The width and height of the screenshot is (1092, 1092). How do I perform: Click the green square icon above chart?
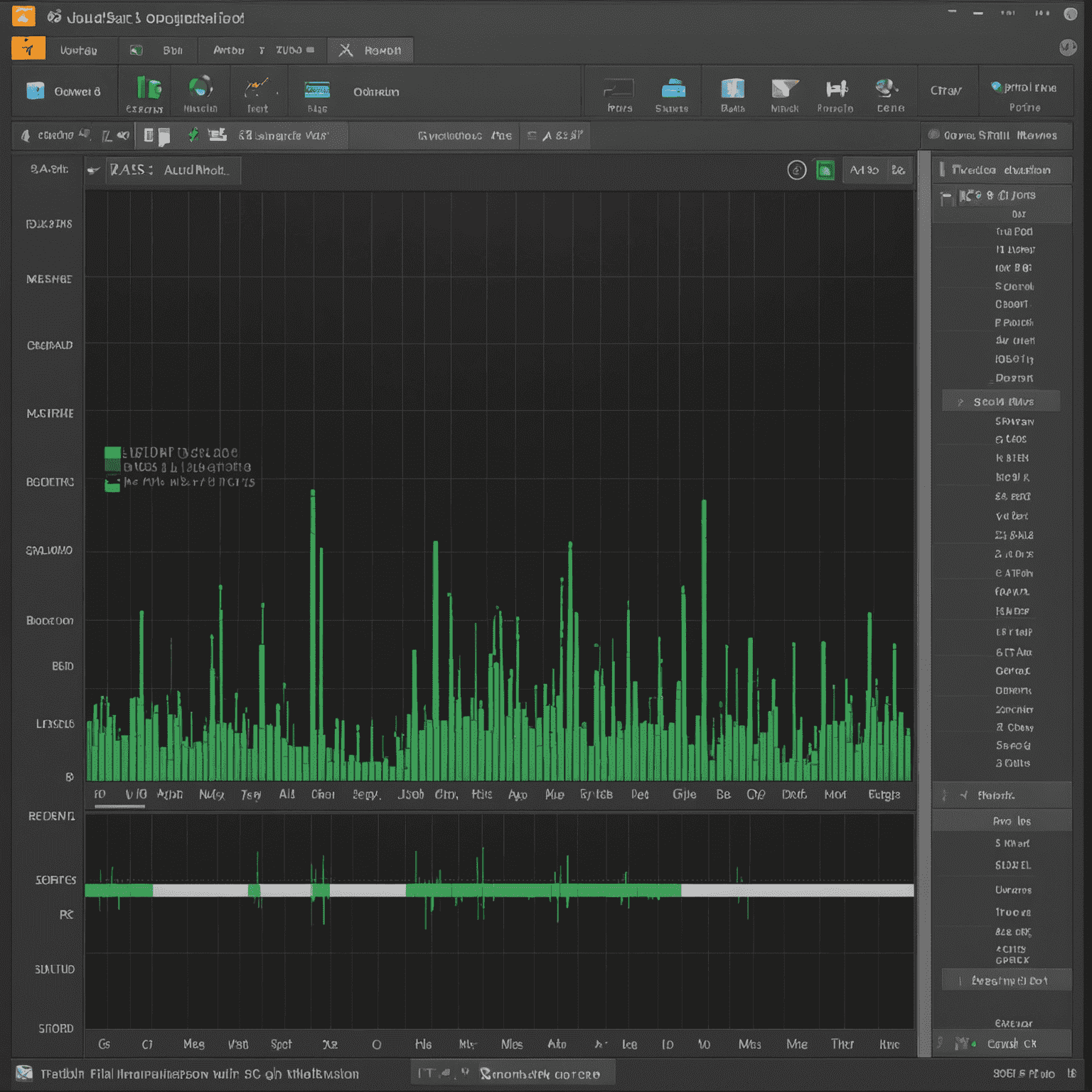point(825,170)
